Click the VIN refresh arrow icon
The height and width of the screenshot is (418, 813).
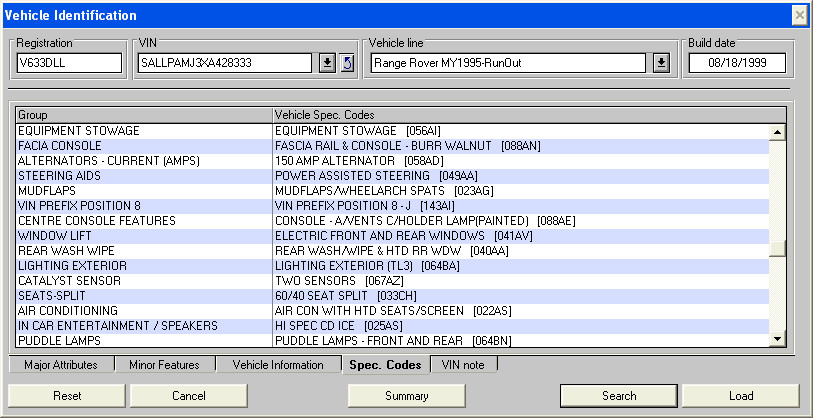[348, 63]
